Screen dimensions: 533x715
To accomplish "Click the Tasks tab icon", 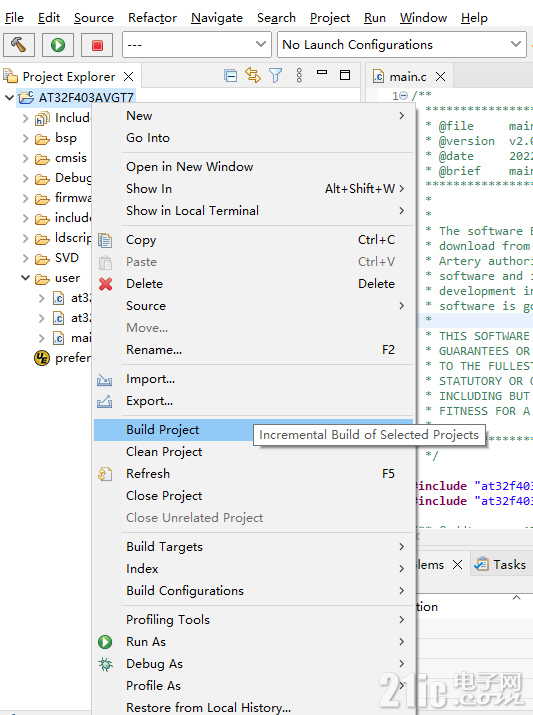I will pyautogui.click(x=481, y=565).
